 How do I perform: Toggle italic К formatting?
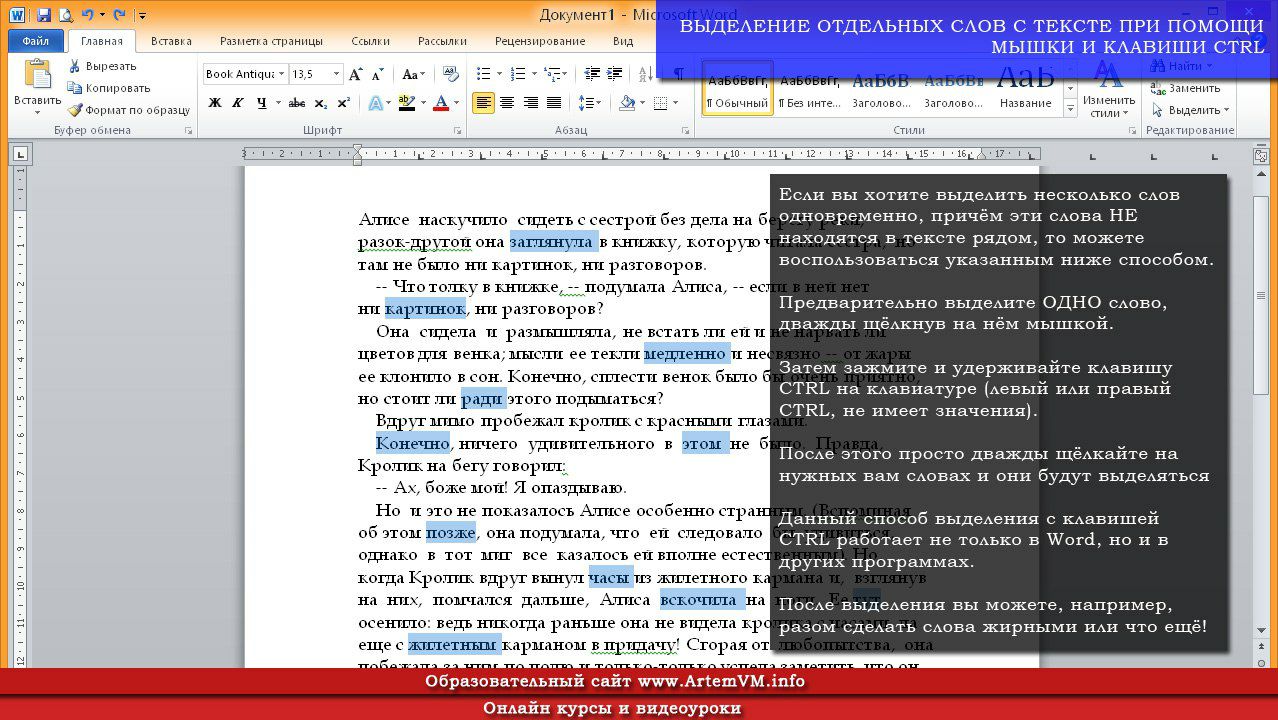(x=237, y=103)
